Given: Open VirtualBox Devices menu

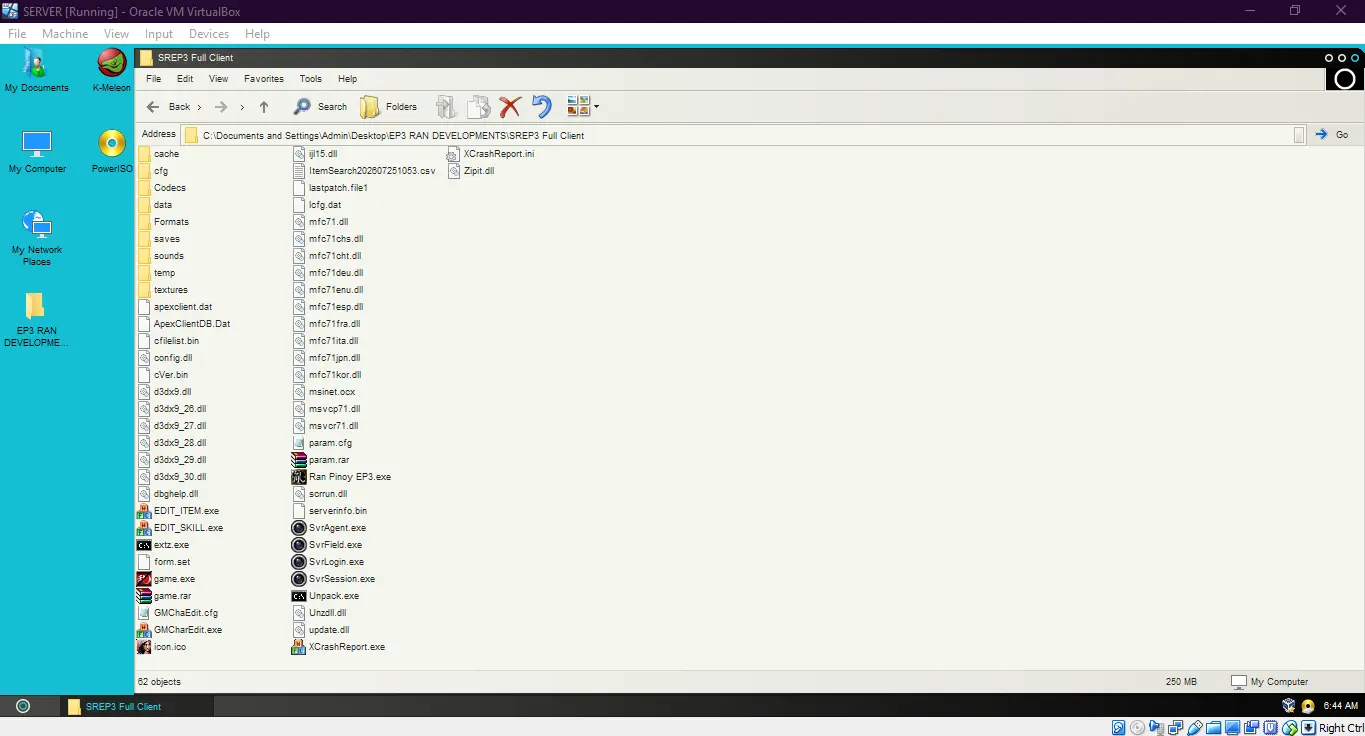Looking at the screenshot, I should coord(208,34).
